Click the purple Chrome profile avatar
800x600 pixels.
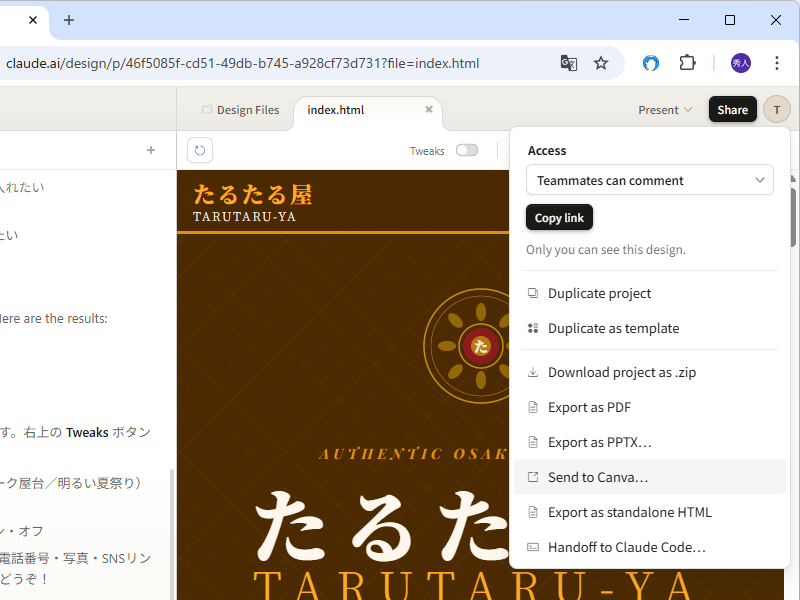click(740, 62)
